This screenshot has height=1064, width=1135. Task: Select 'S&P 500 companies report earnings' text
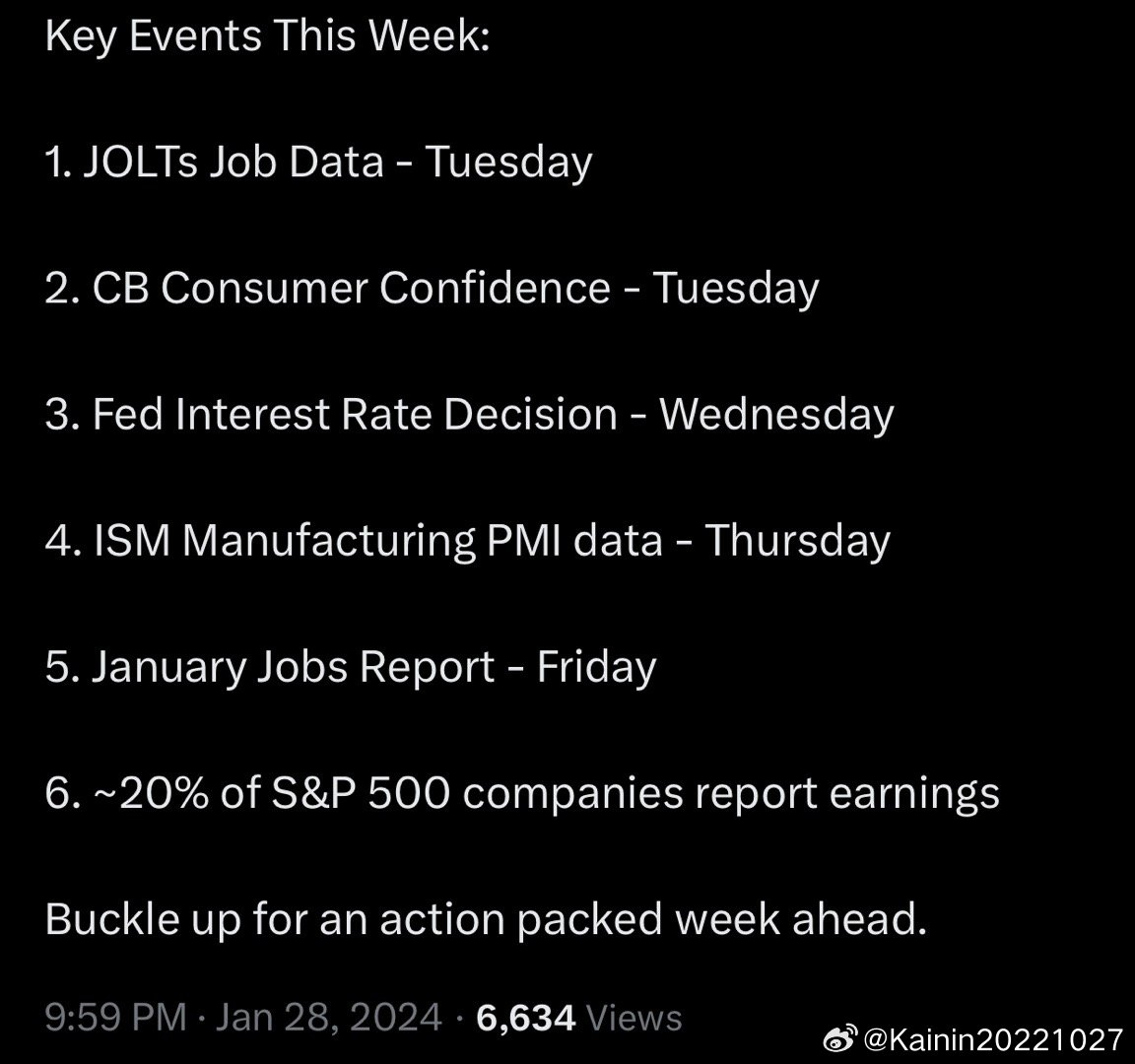[x=634, y=794]
